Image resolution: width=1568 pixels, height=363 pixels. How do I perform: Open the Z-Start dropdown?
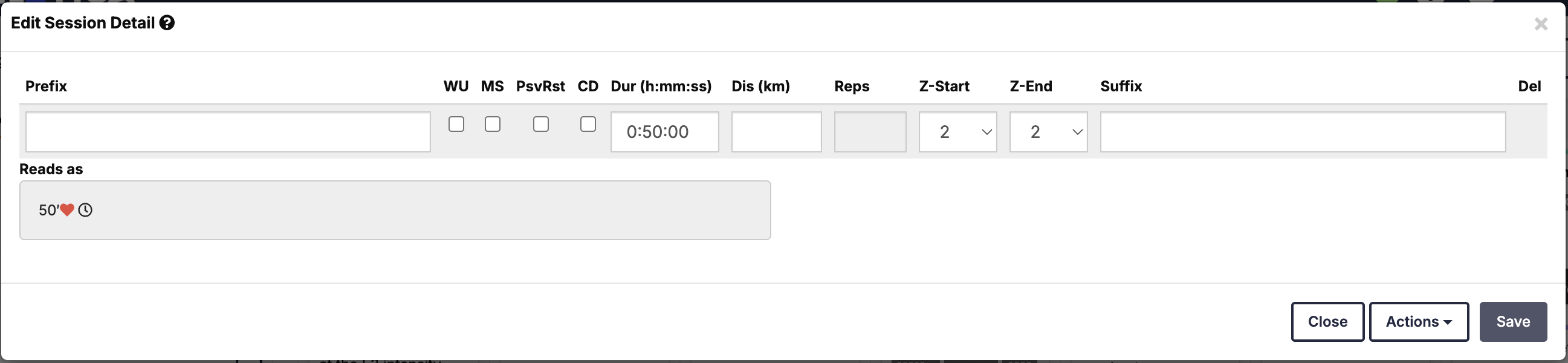pyautogui.click(x=957, y=131)
